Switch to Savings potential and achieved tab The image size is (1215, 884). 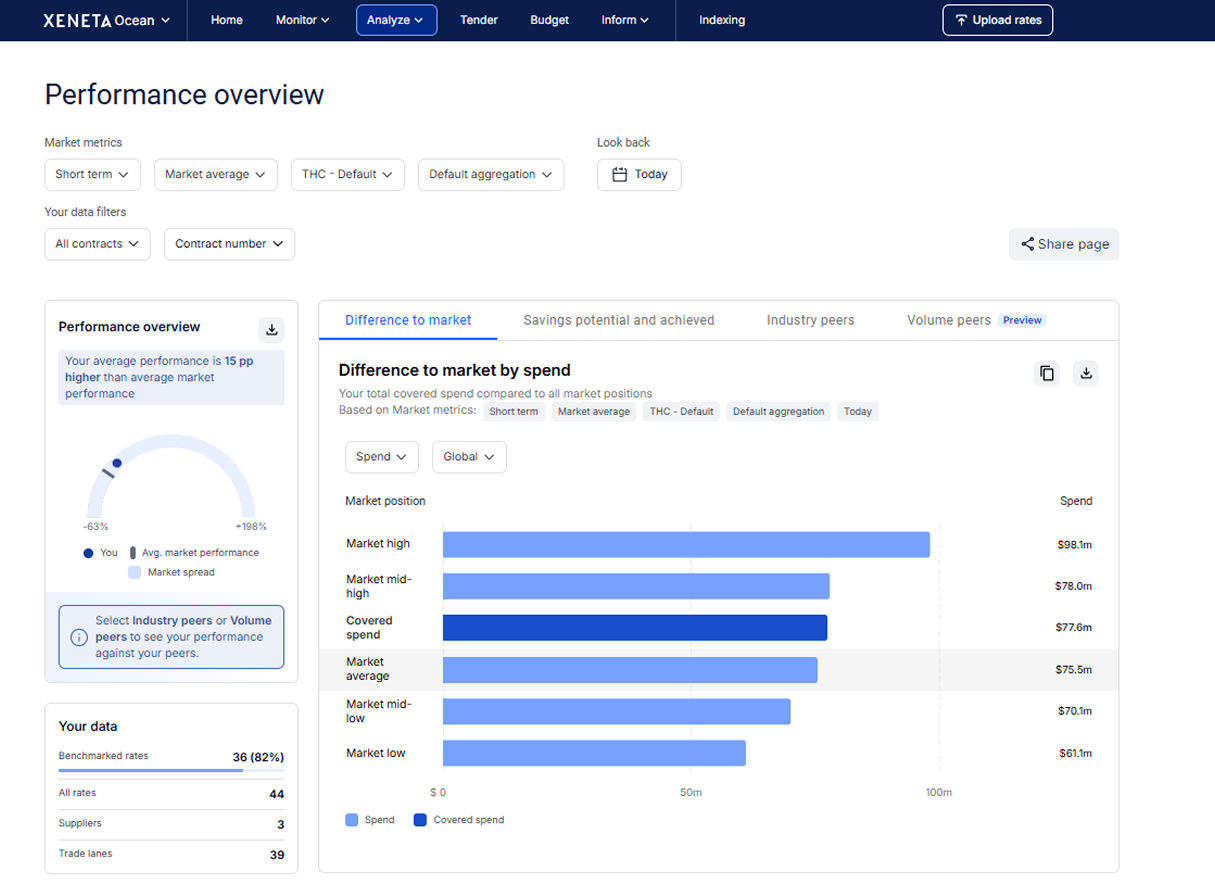tap(618, 320)
